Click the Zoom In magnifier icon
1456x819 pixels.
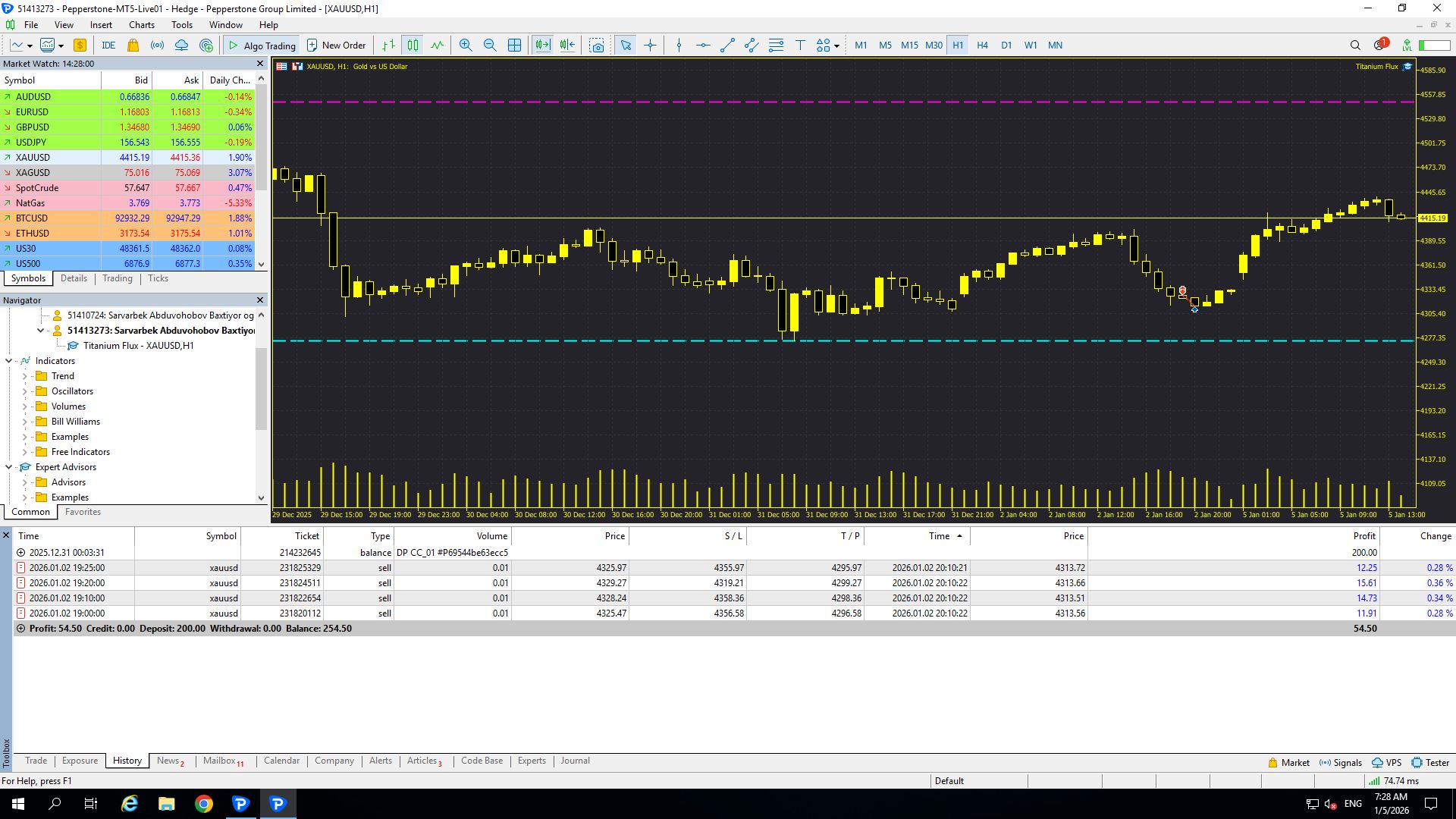point(466,45)
